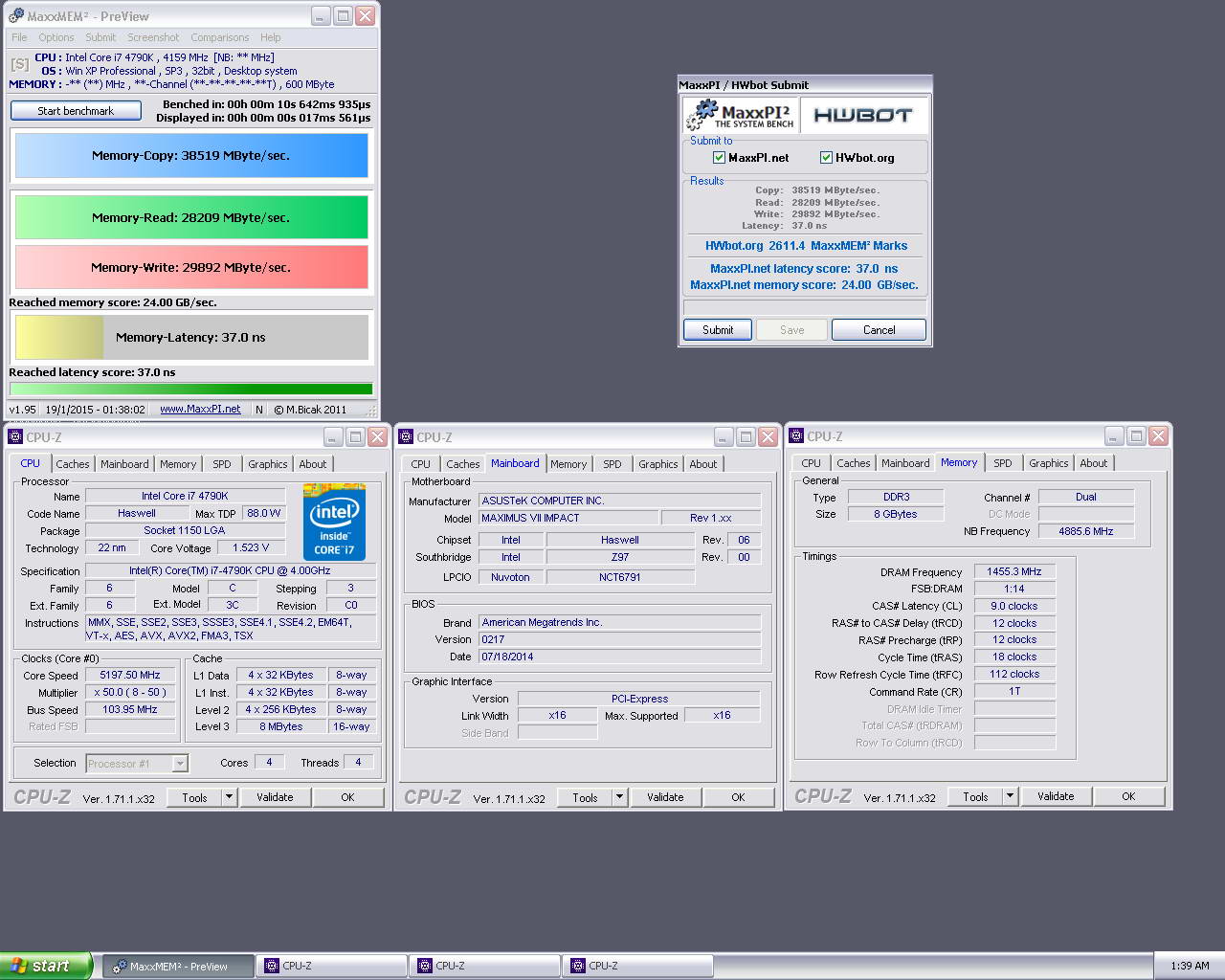Viewport: 1225px width, 980px height.
Task: Minimize the MaxxMEM window
Action: point(321,16)
